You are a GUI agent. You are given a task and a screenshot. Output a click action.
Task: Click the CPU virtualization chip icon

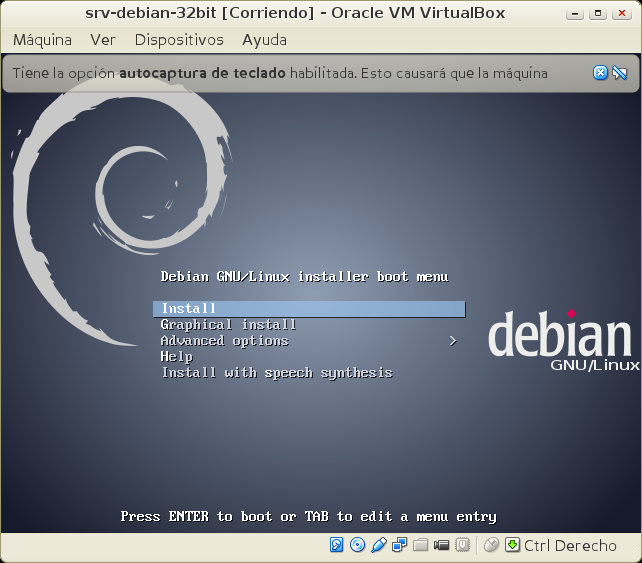click(463, 545)
